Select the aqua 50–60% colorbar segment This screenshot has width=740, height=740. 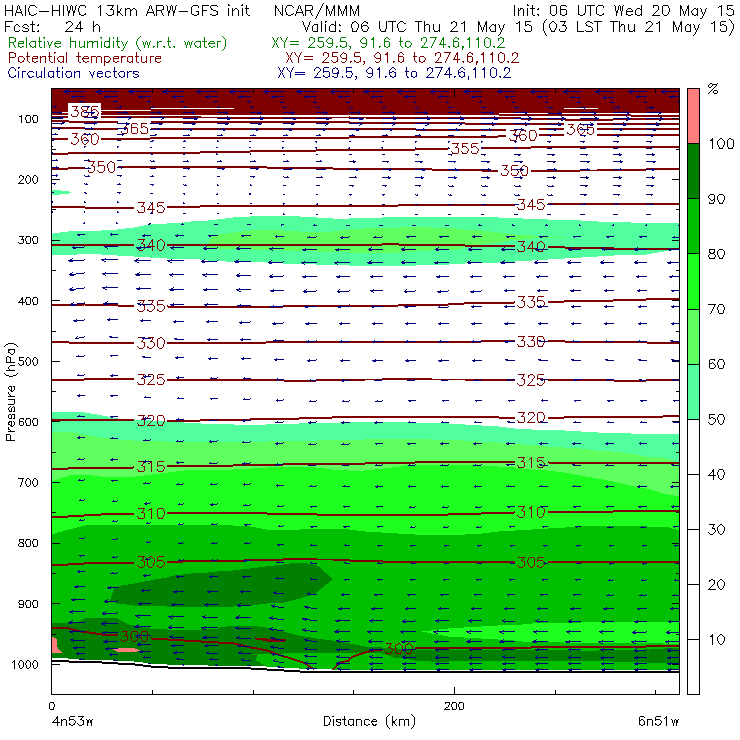(x=693, y=392)
